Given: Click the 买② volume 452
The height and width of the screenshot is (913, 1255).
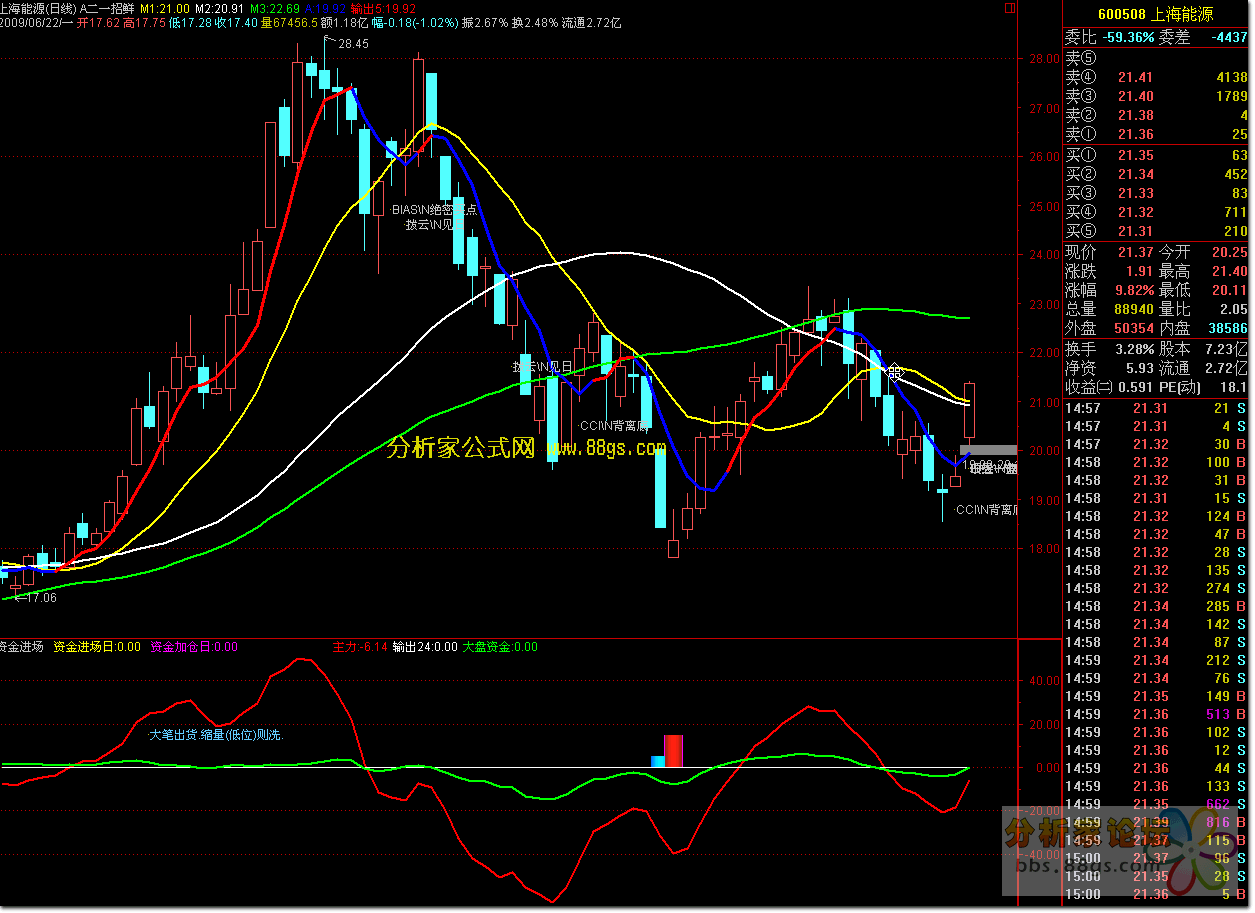Looking at the screenshot, I should [x=1236, y=174].
